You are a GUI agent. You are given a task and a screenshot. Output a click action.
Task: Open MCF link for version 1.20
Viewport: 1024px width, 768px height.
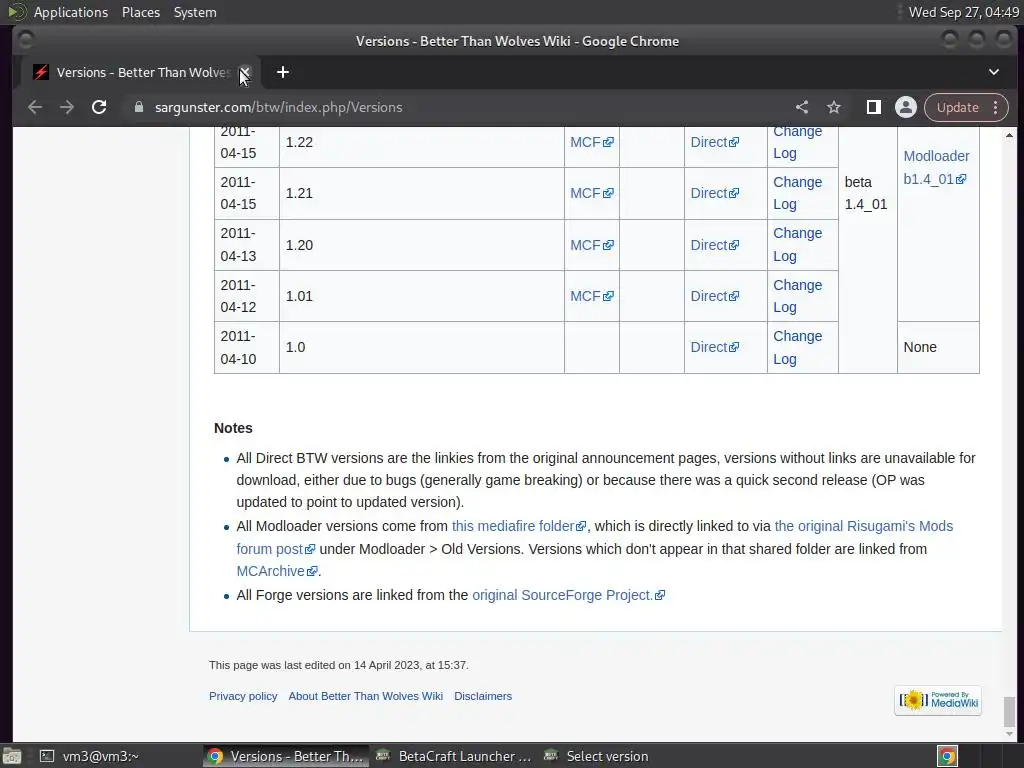[592, 245]
